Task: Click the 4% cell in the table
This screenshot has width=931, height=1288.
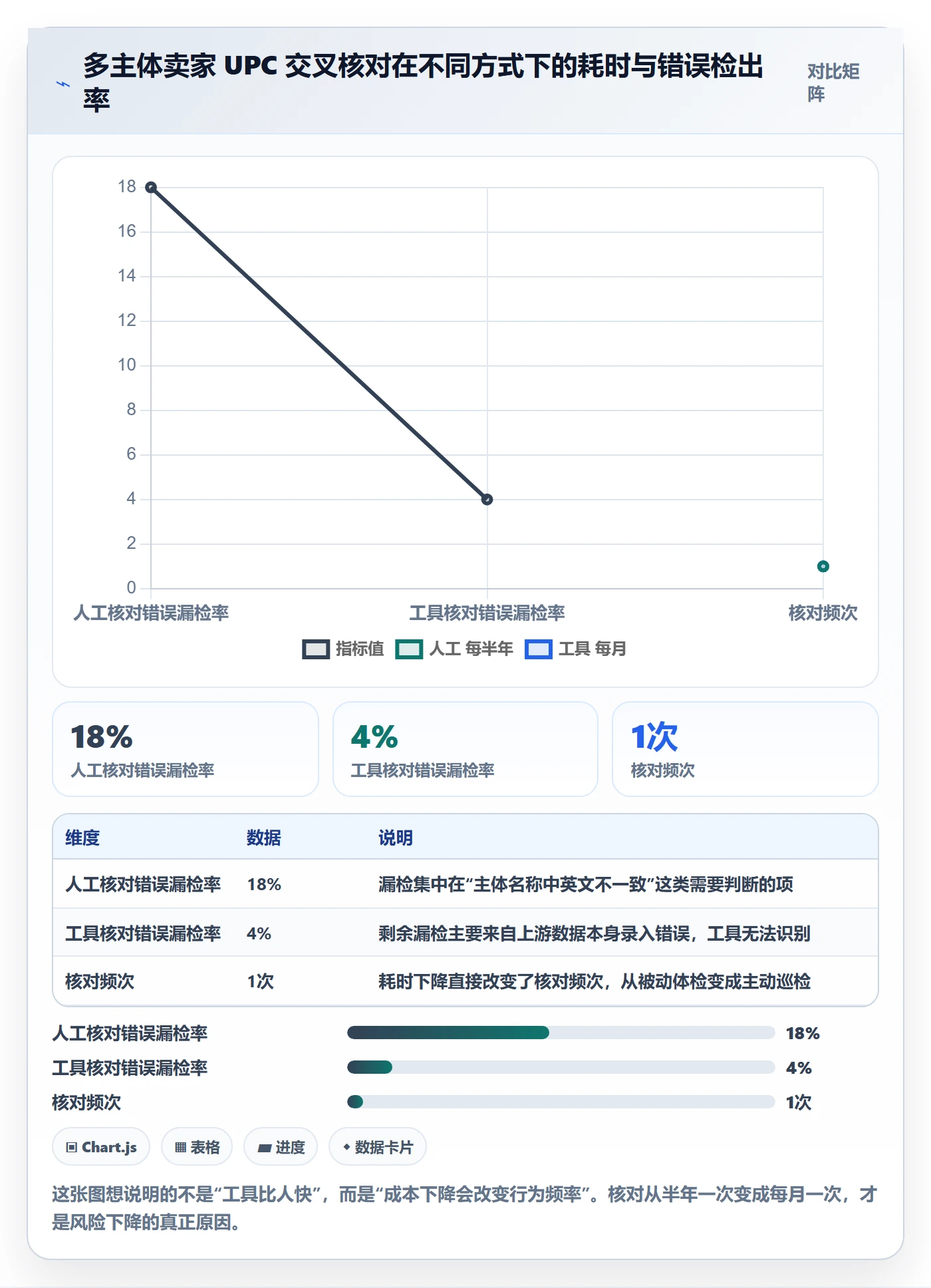Action: click(259, 933)
